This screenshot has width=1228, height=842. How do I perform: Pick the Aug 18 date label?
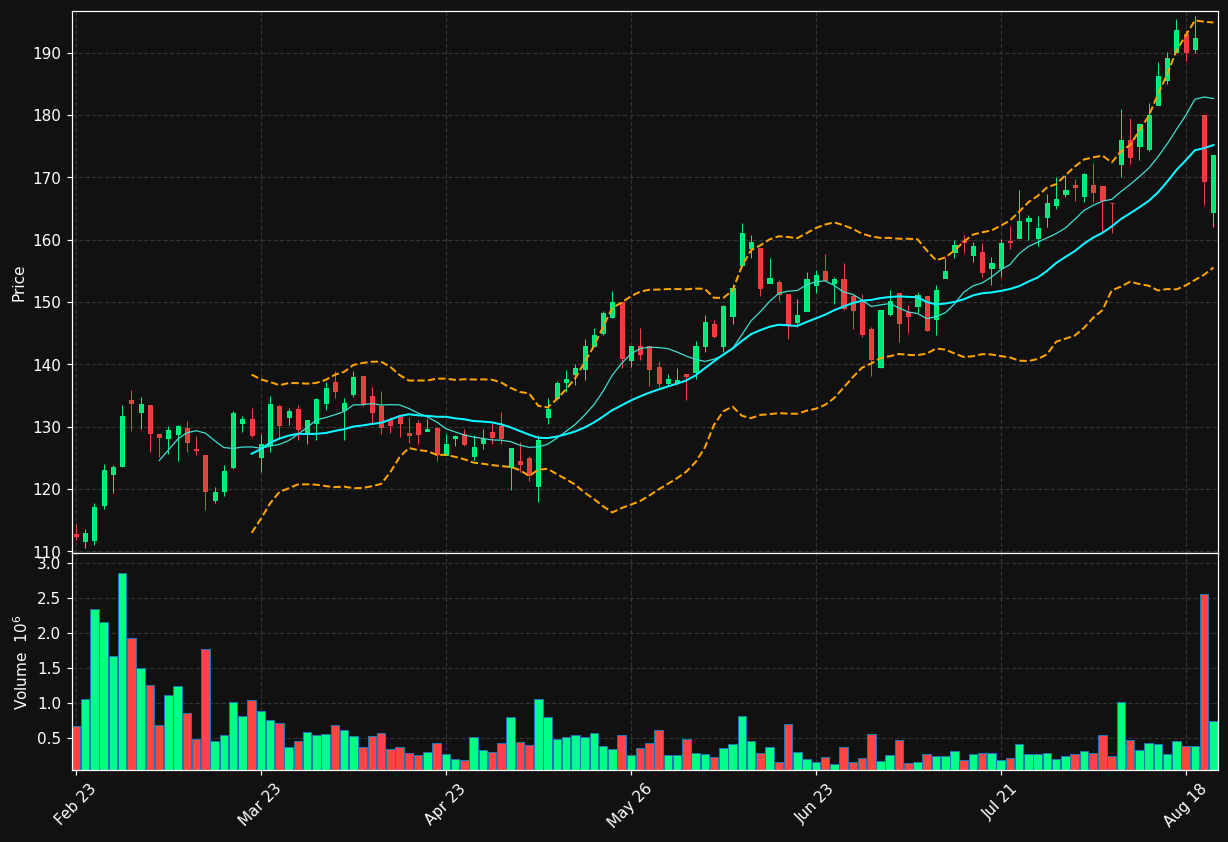pos(1186,805)
